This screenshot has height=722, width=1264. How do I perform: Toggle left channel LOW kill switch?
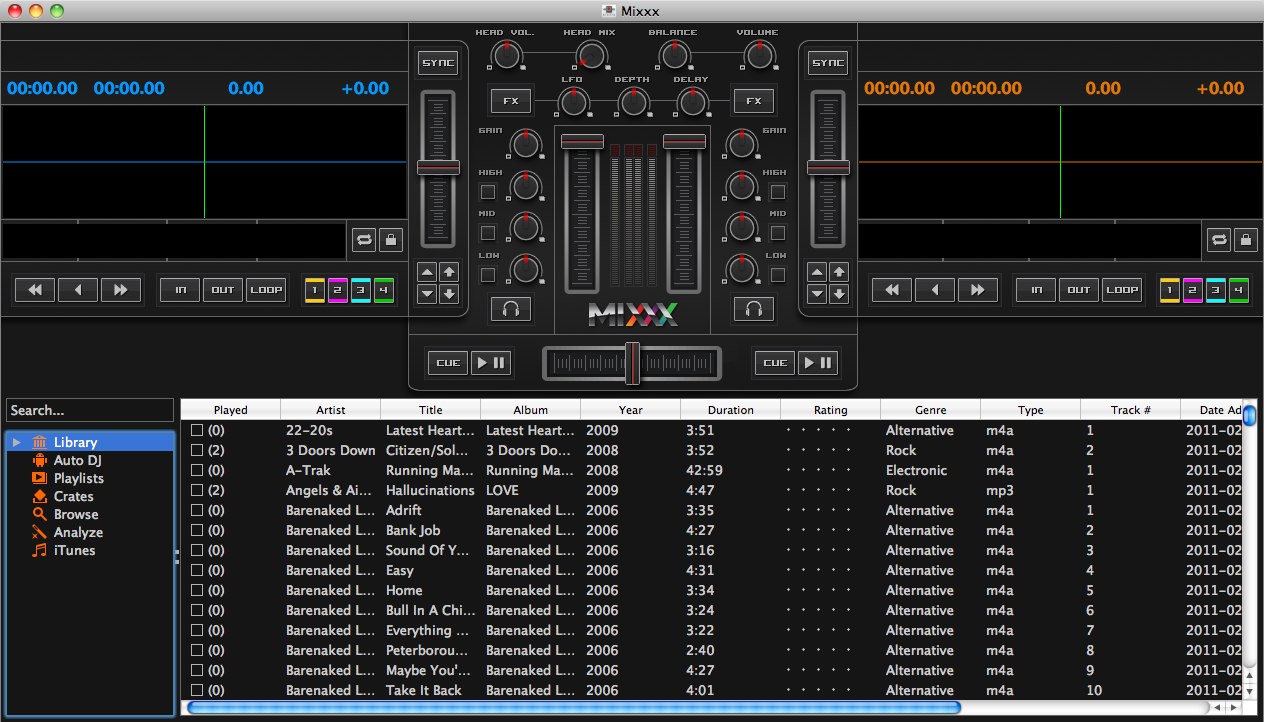coord(488,275)
